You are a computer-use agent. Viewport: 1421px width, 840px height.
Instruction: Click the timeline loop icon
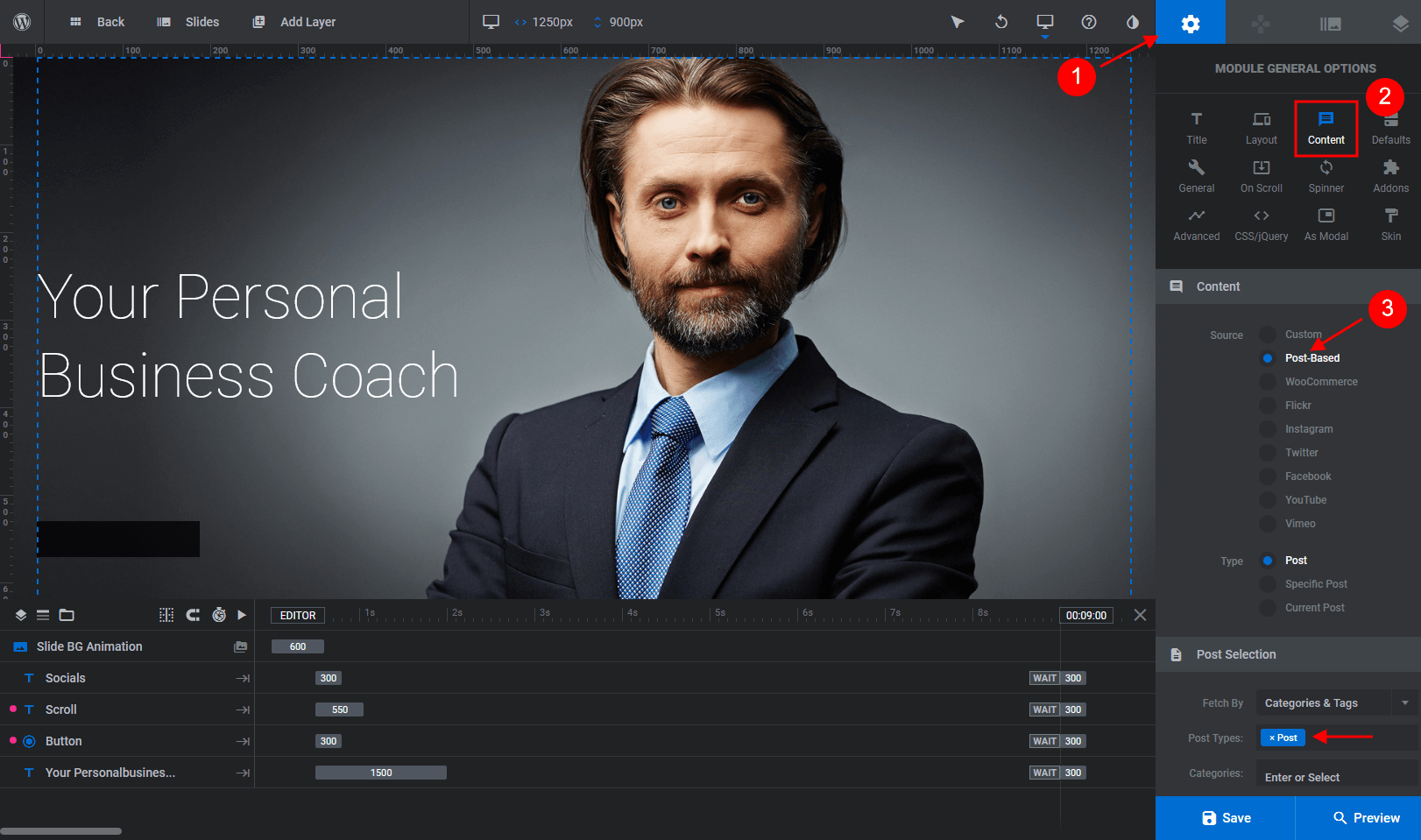click(193, 615)
